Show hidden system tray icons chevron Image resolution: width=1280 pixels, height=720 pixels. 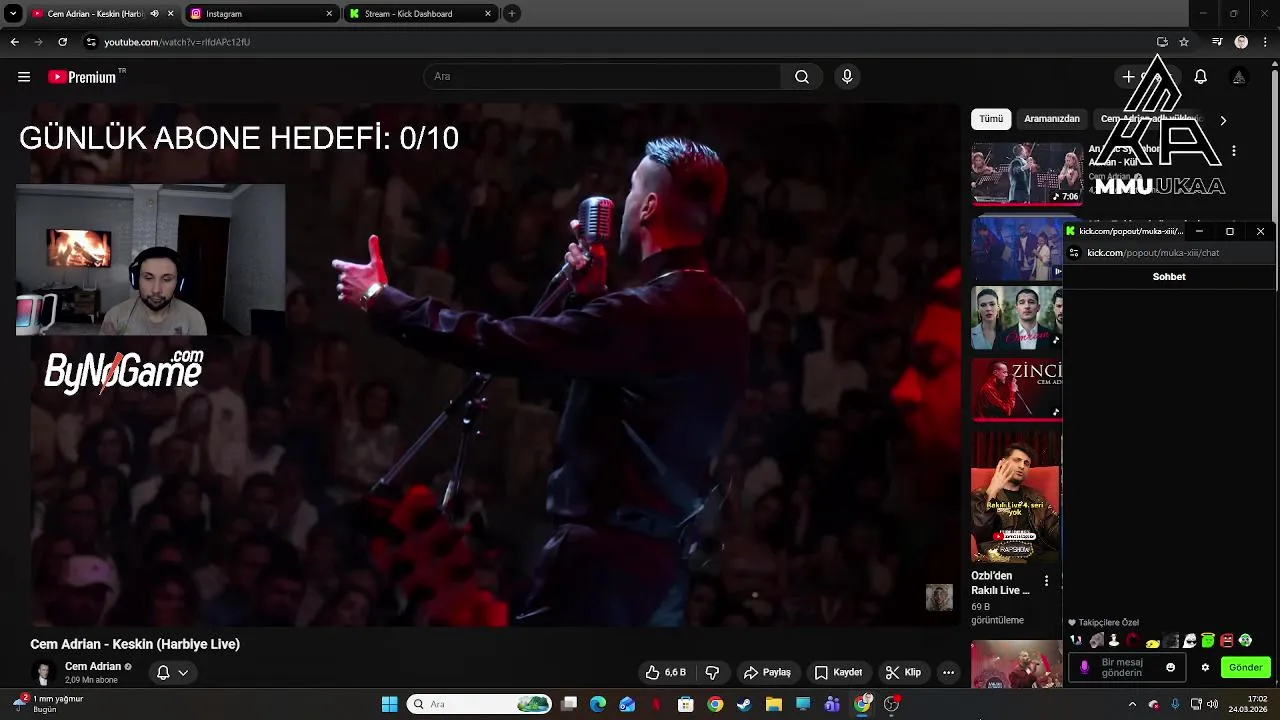pyautogui.click(x=1132, y=704)
